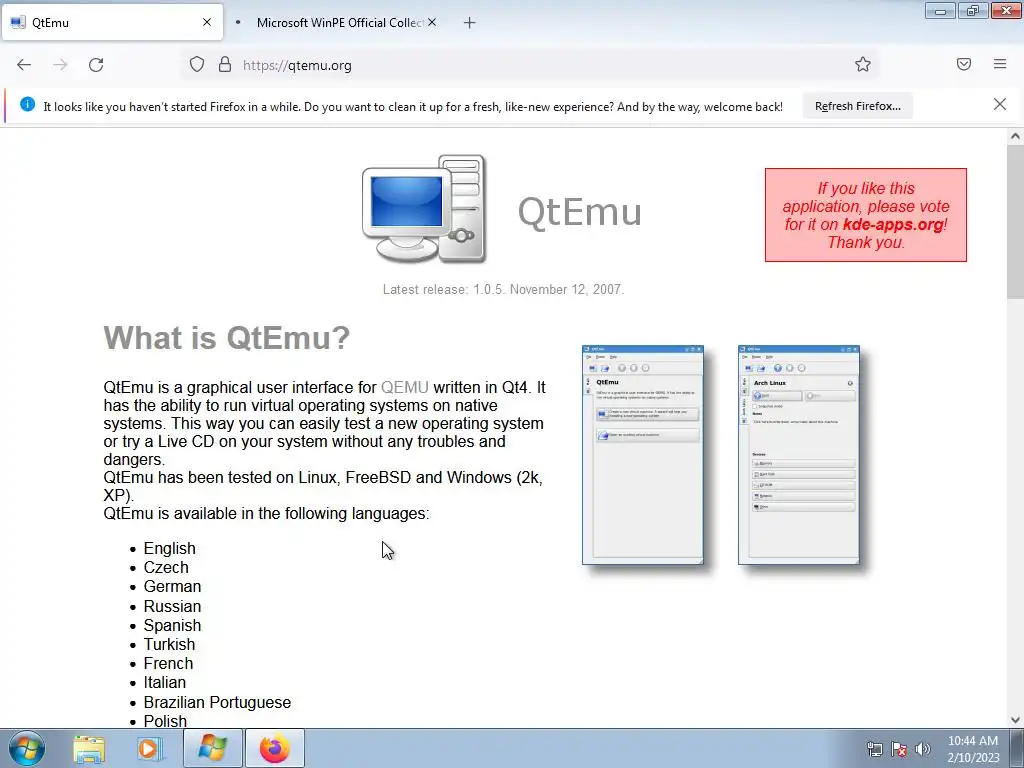This screenshot has width=1024, height=768.
Task: Click 'Spanish' in the language list
Action: (x=172, y=625)
